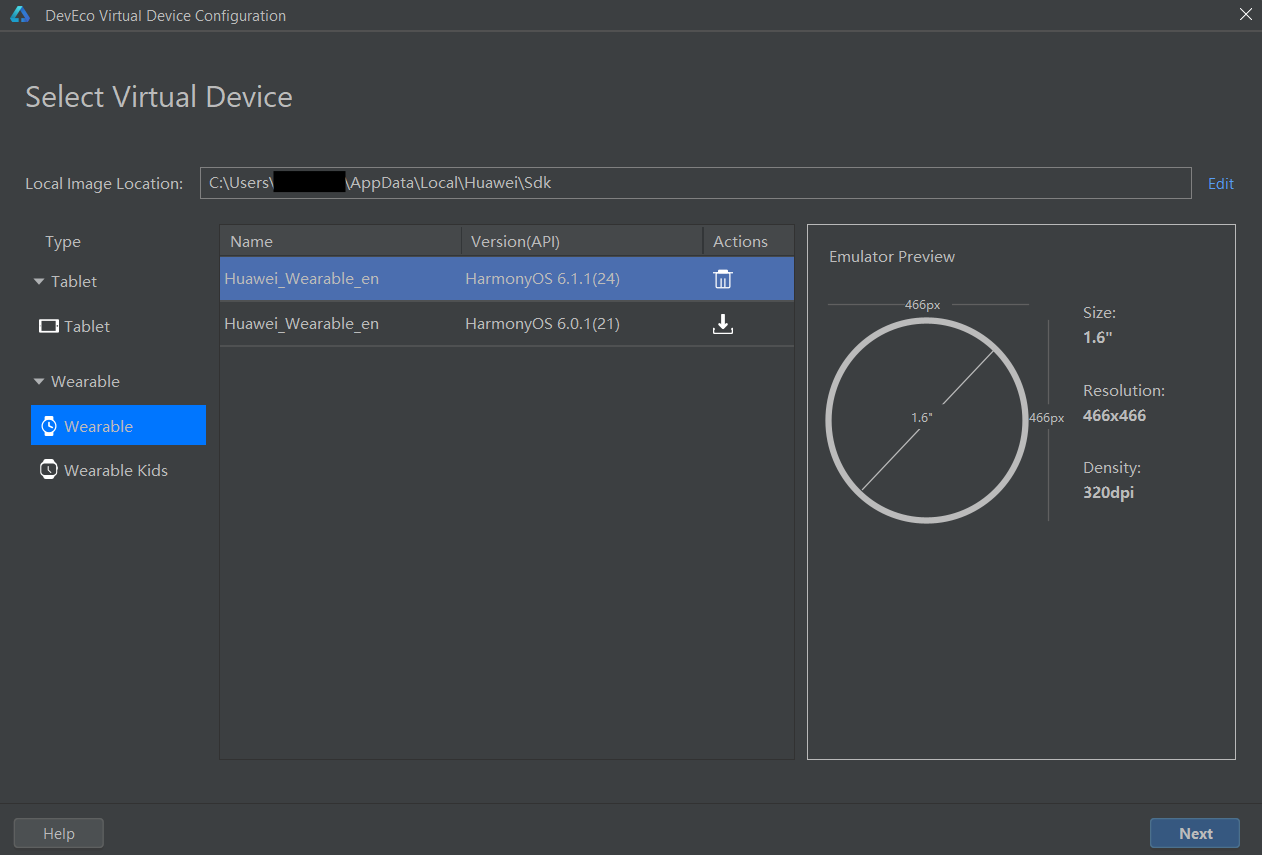Sort by the Name column header

(x=340, y=241)
